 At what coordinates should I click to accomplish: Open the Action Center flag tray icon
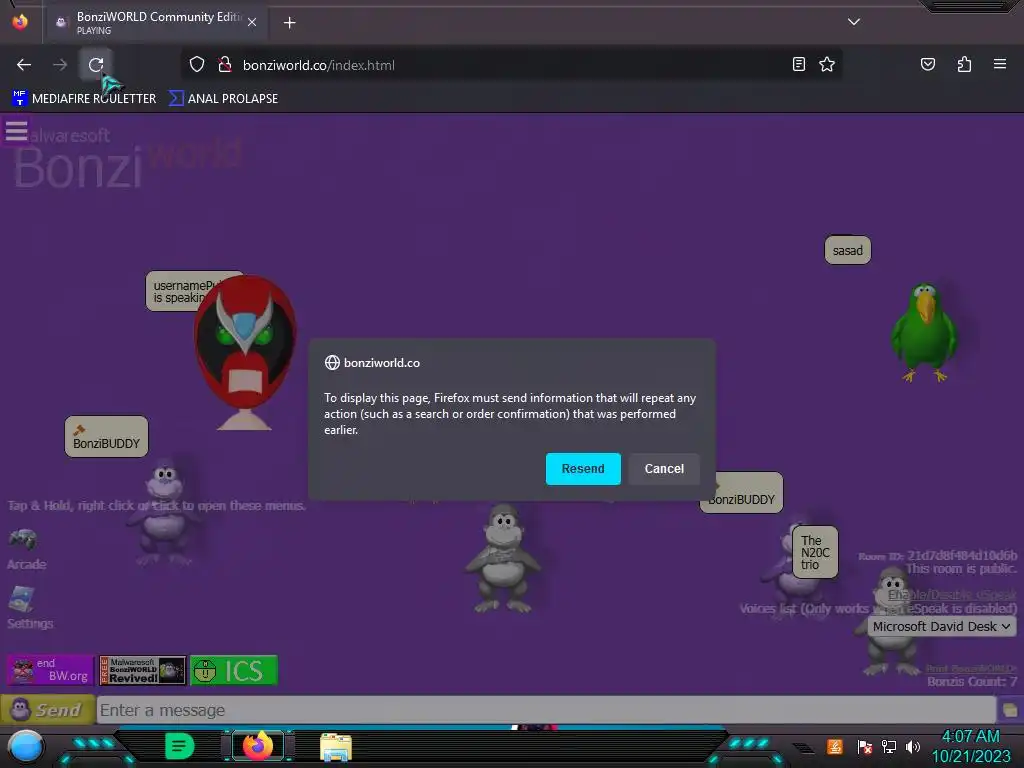[x=864, y=746]
